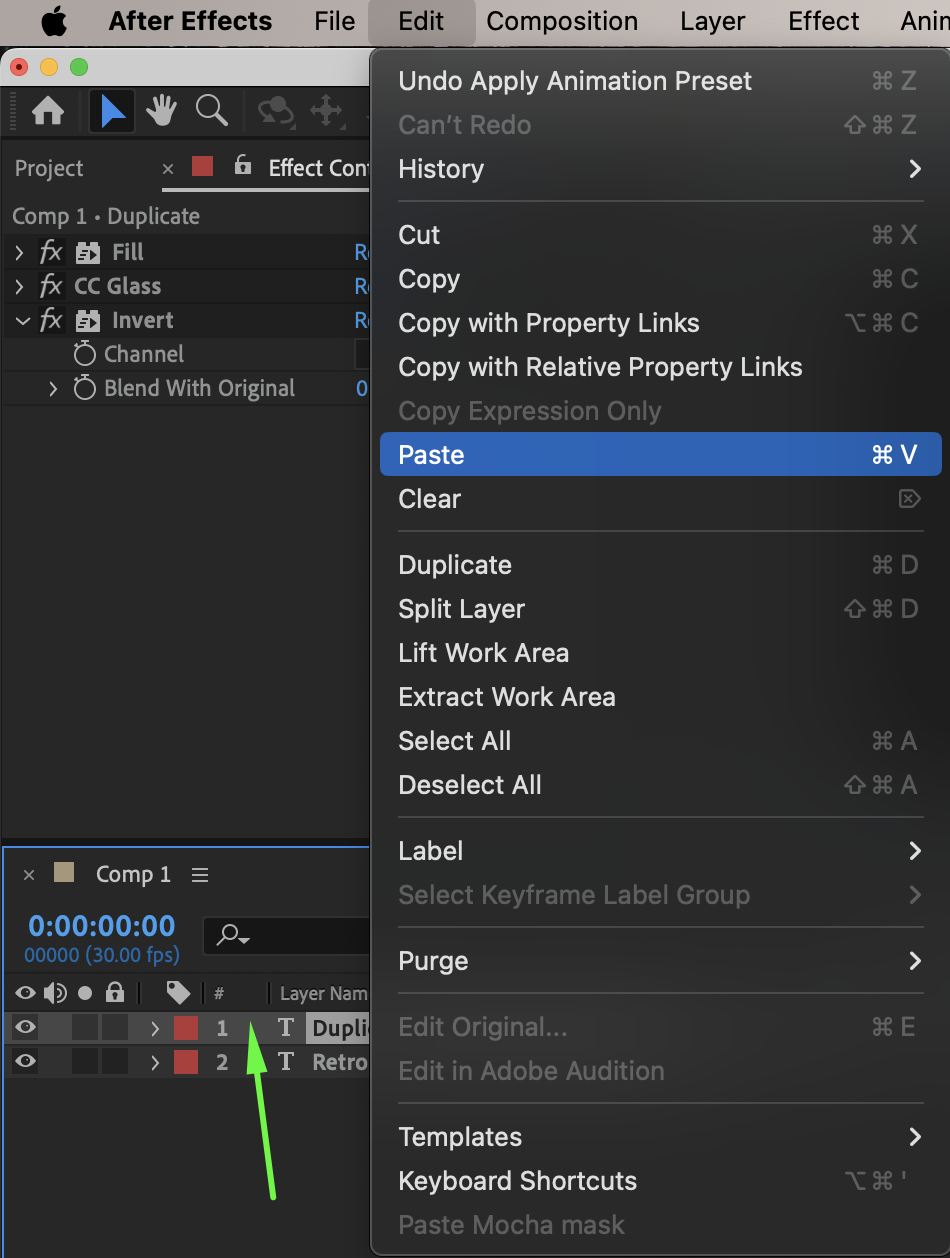
Task: Hide the Retro layer 2 eye icon
Action: [x=25, y=1061]
